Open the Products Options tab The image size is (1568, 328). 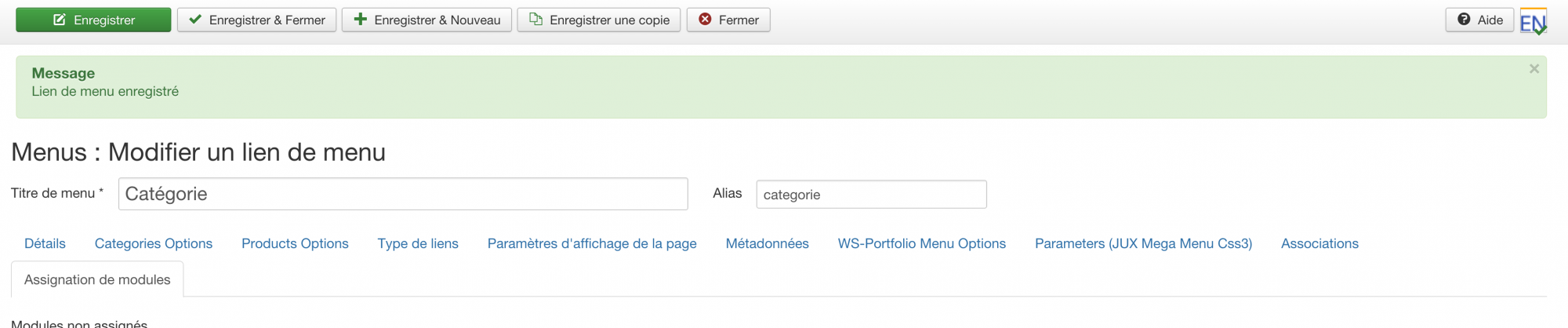click(x=295, y=243)
